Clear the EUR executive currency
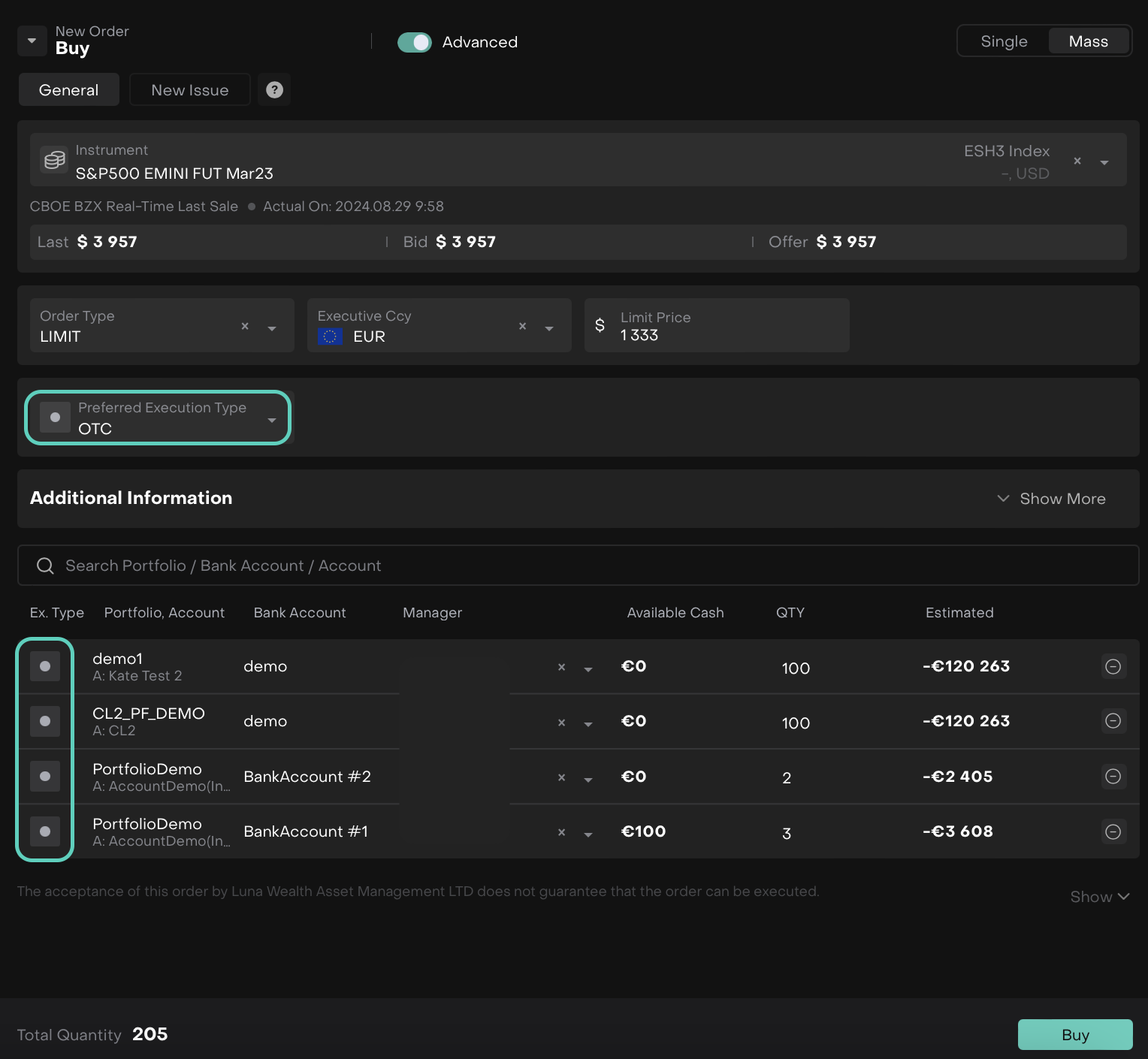This screenshot has width=1148, height=1059. [x=522, y=326]
